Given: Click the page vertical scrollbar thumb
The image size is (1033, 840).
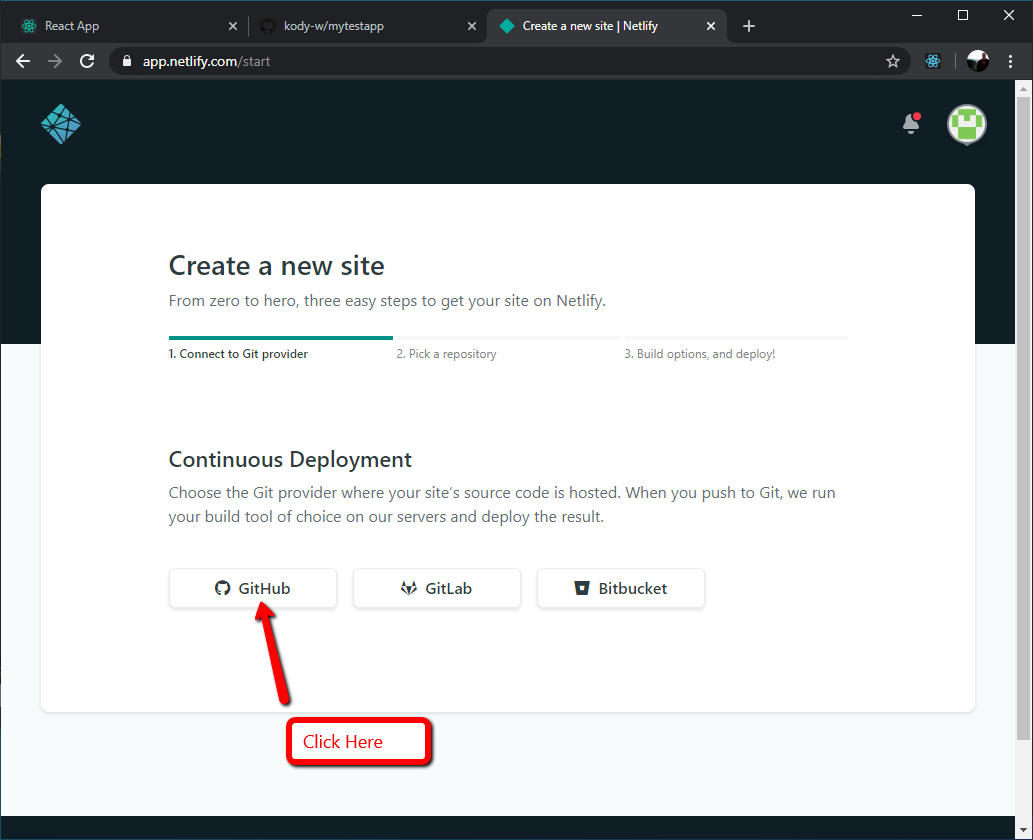Looking at the screenshot, I should pyautogui.click(x=1023, y=418).
